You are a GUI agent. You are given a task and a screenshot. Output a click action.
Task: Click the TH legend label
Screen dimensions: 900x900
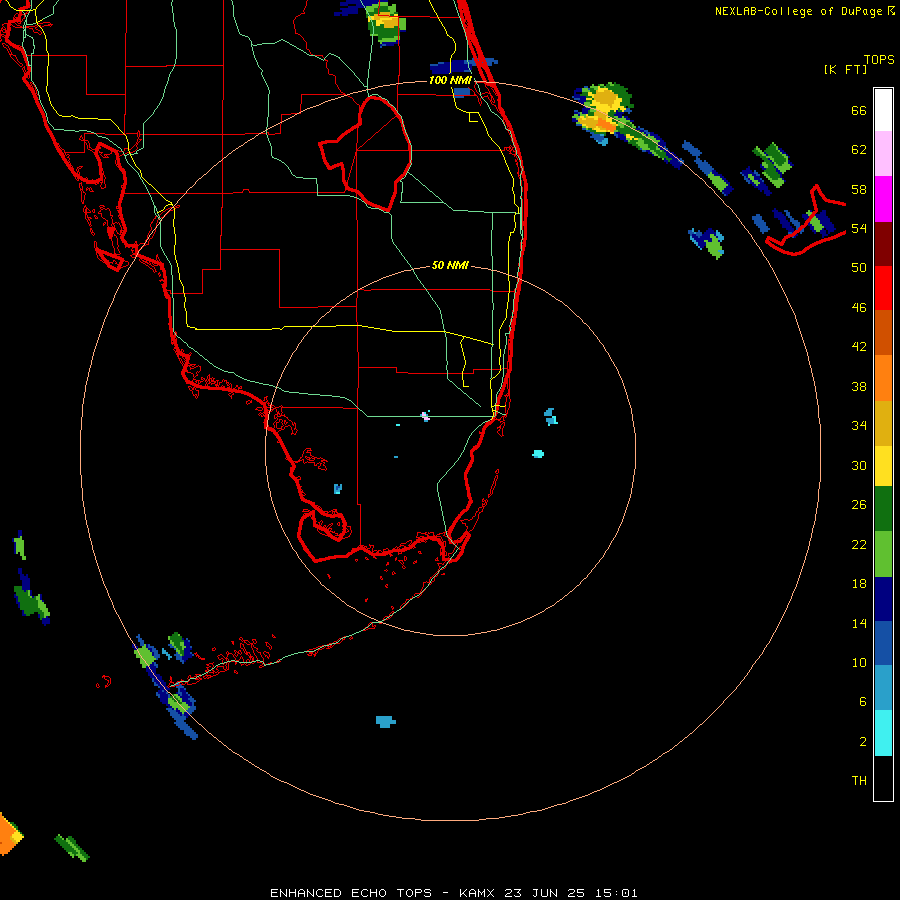[x=859, y=781]
